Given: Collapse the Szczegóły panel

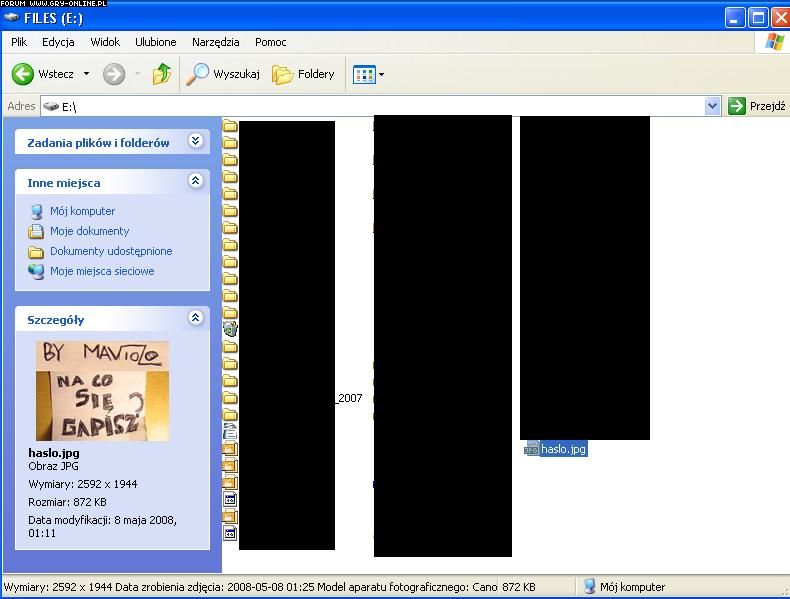Looking at the screenshot, I should (x=196, y=319).
